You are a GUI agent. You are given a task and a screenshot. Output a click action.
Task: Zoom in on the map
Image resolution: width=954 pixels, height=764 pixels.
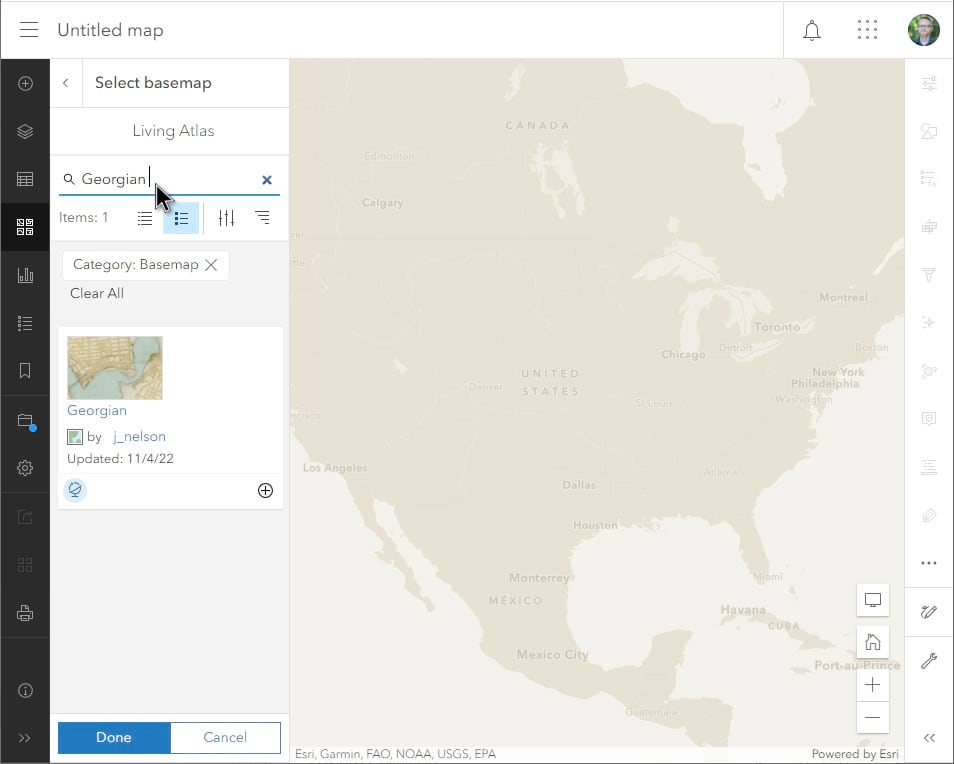coord(872,685)
